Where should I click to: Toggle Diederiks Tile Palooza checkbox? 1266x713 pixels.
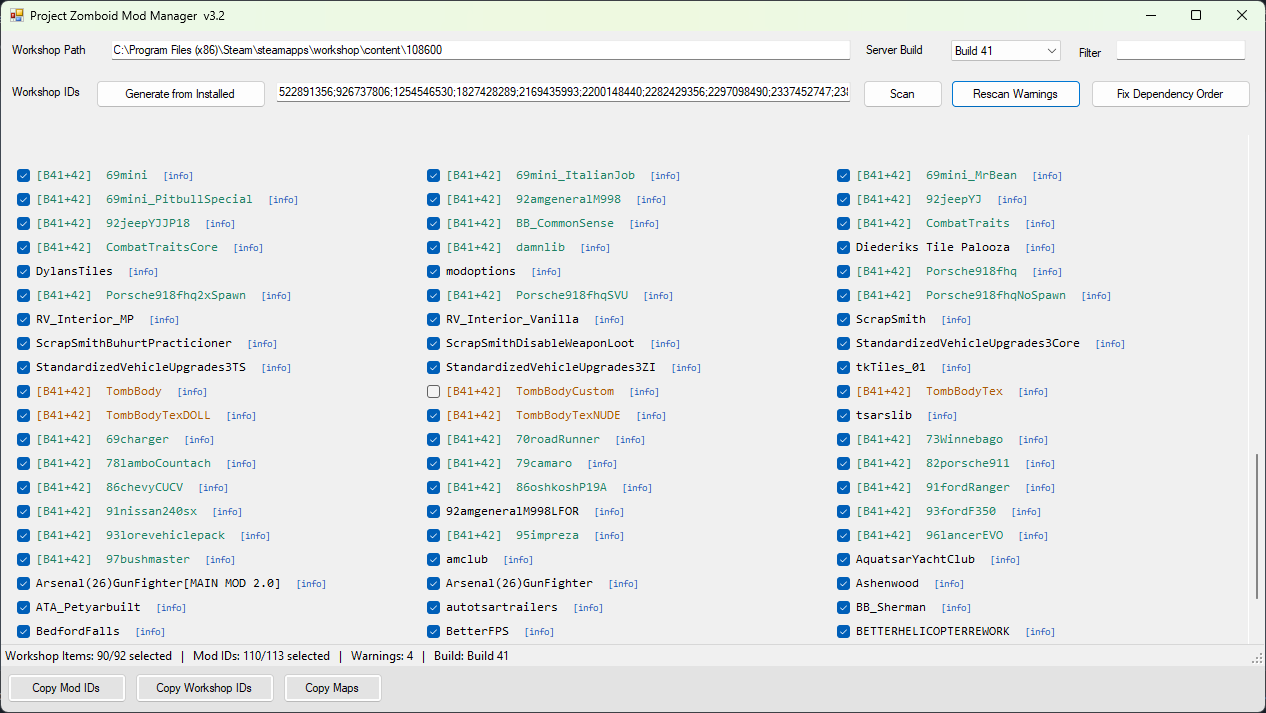coord(843,247)
